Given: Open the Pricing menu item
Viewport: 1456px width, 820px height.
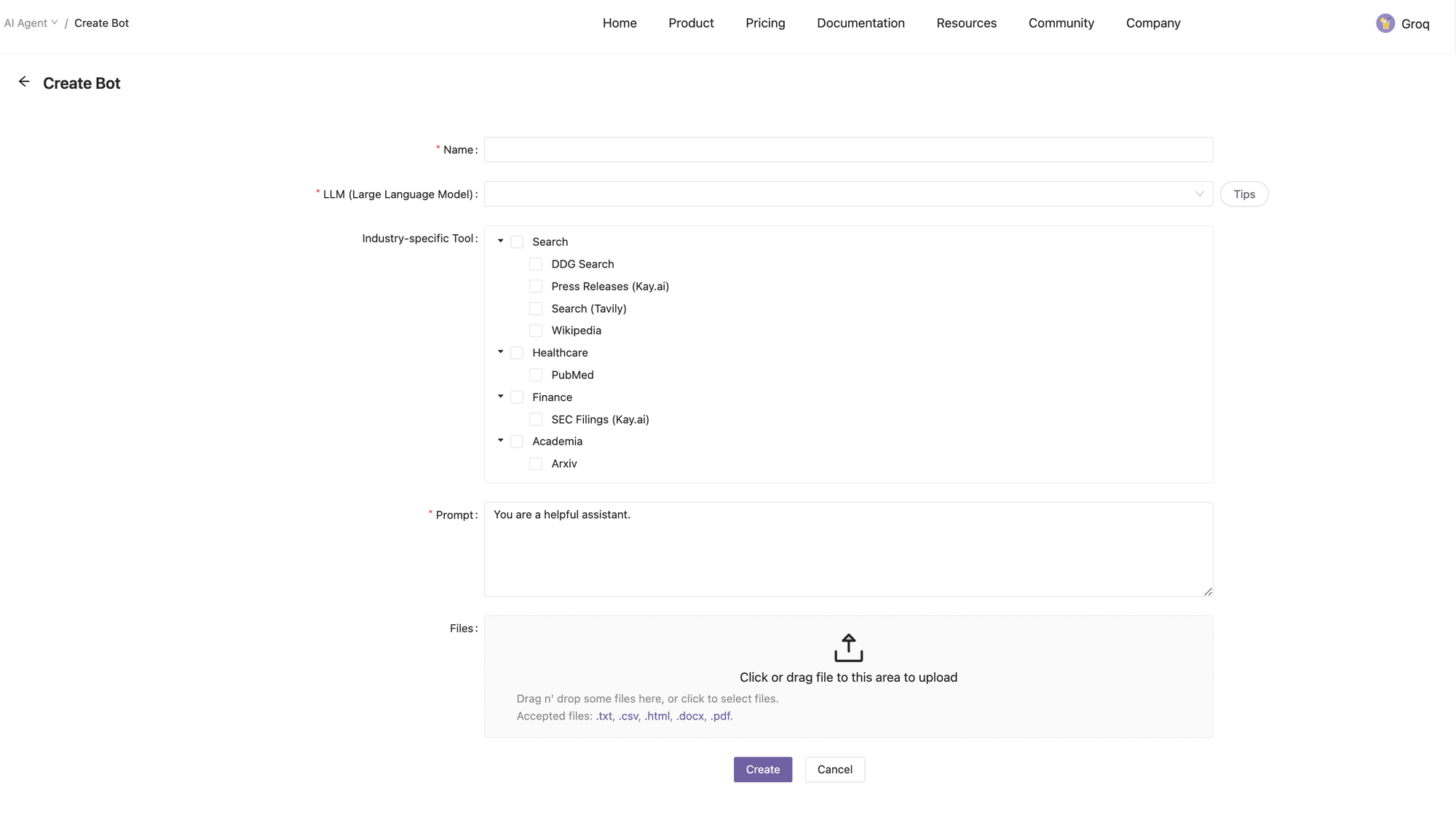Looking at the screenshot, I should (765, 23).
